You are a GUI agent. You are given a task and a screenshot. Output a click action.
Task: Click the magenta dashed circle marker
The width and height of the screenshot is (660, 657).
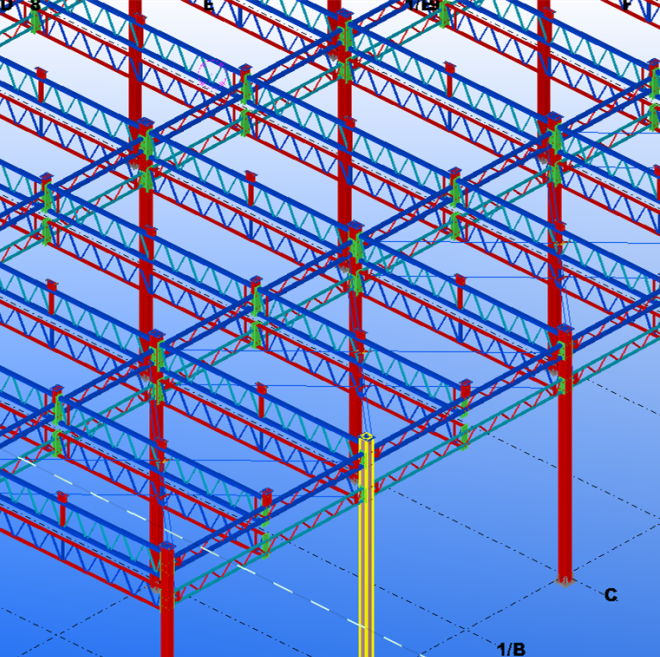213,74
